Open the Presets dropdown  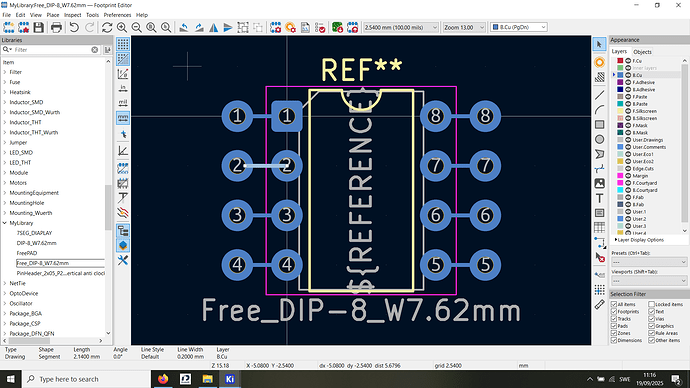coord(649,262)
